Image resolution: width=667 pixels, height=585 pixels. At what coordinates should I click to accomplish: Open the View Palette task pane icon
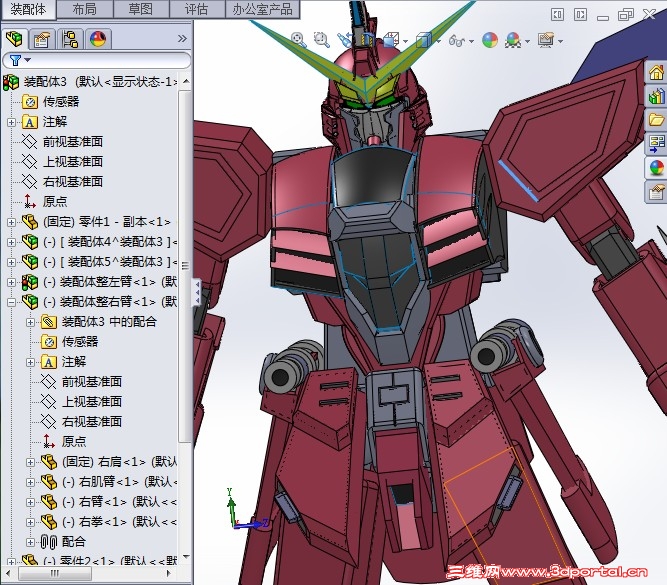656,144
